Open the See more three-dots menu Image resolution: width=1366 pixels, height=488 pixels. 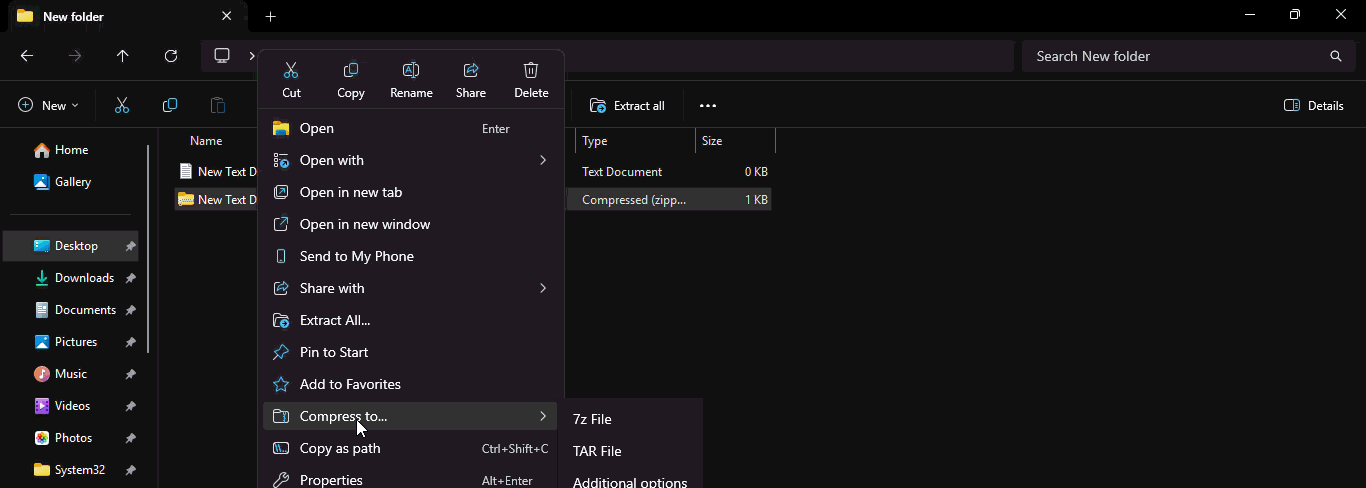click(708, 105)
